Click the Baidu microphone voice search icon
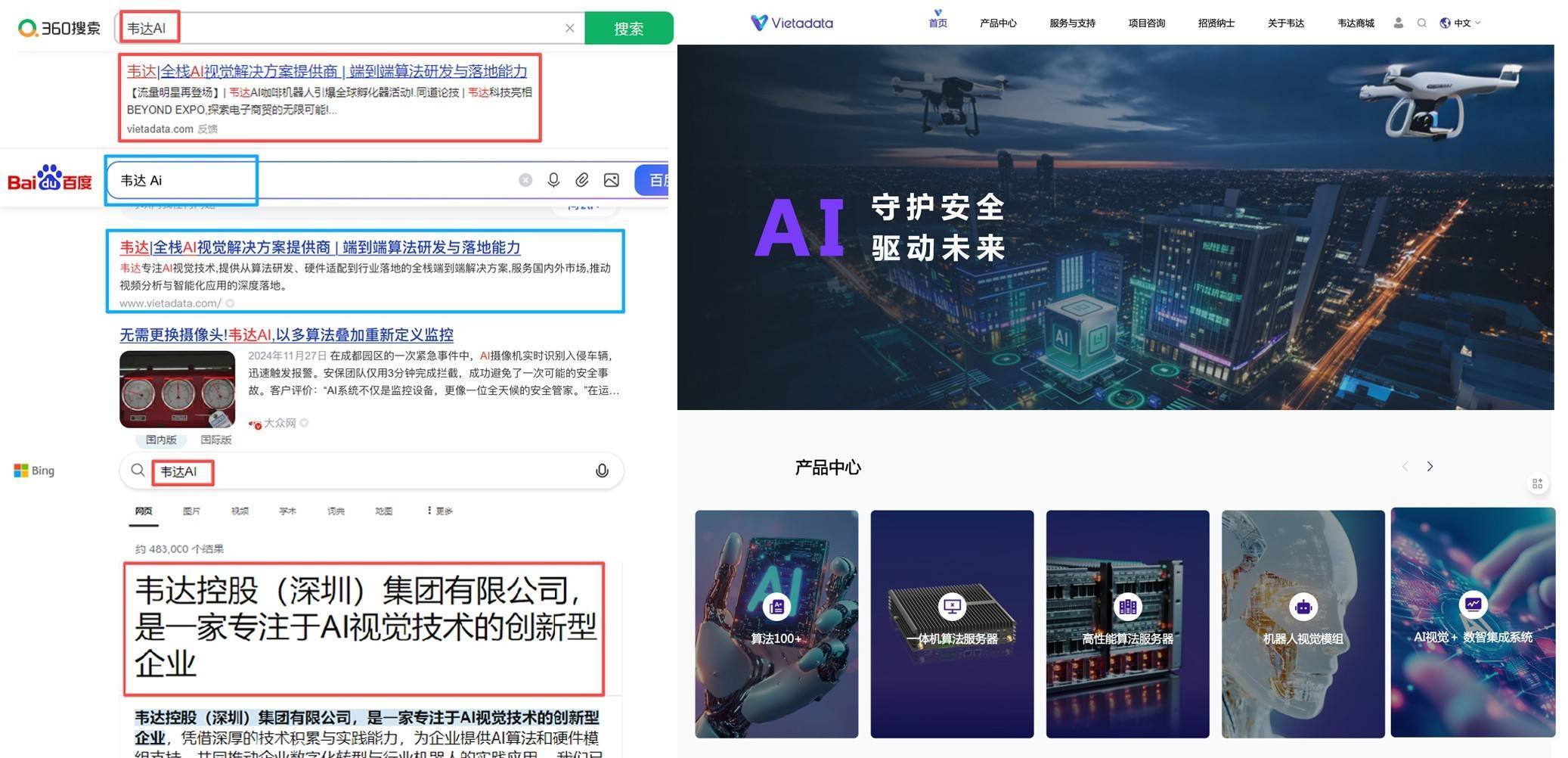This screenshot has width=1568, height=758. tap(553, 179)
